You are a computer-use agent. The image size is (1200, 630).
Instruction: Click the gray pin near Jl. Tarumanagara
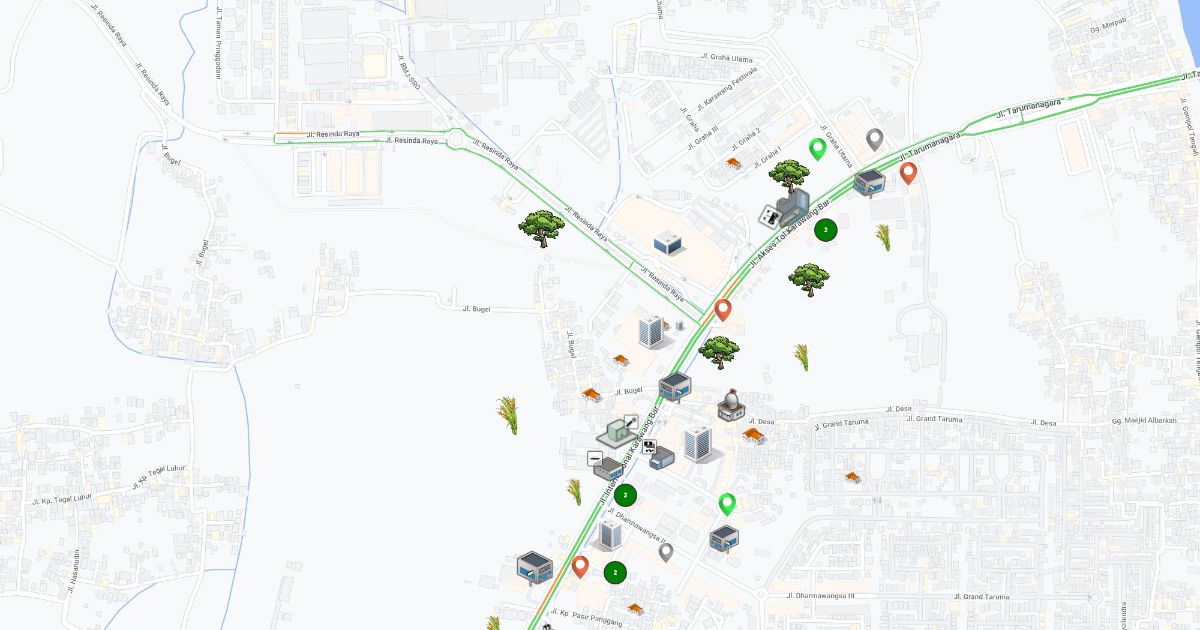pyautogui.click(x=875, y=139)
